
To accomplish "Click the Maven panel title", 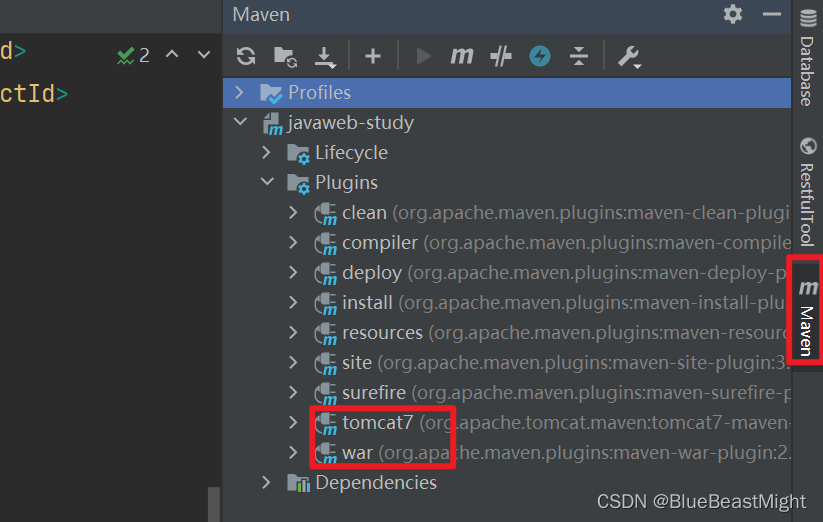I will point(261,14).
